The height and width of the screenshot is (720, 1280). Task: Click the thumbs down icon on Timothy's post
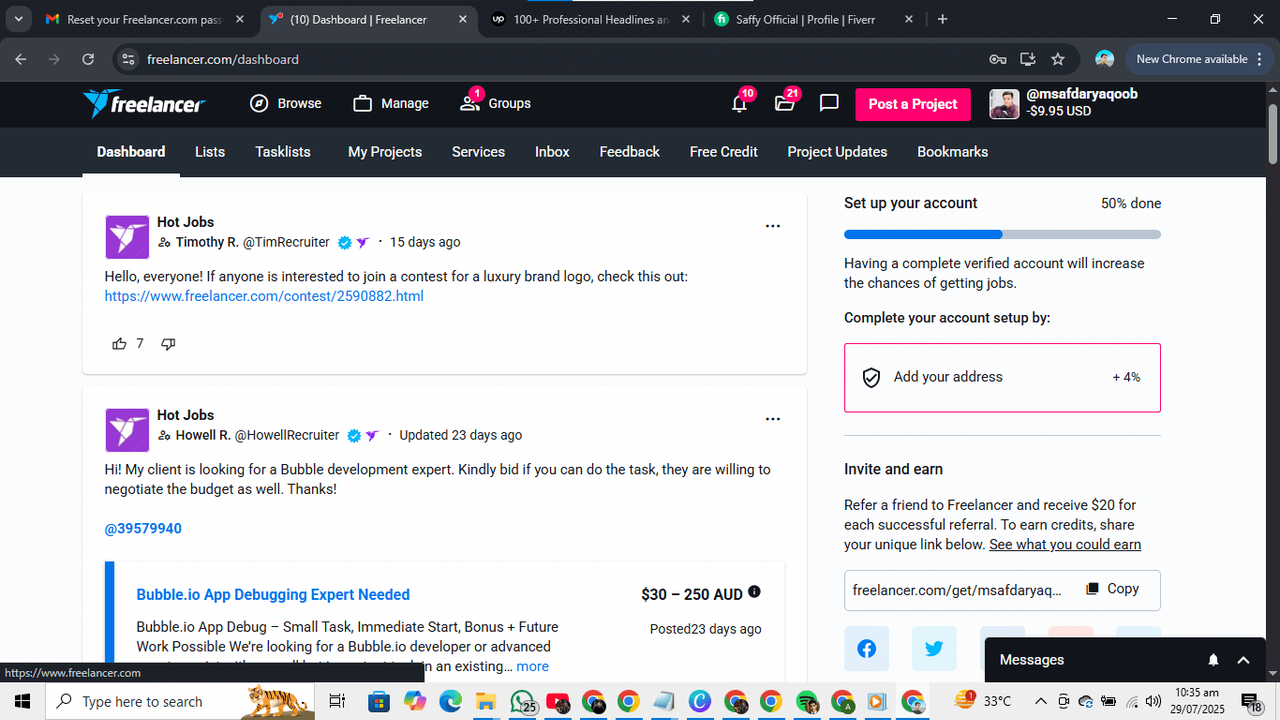pyautogui.click(x=168, y=343)
